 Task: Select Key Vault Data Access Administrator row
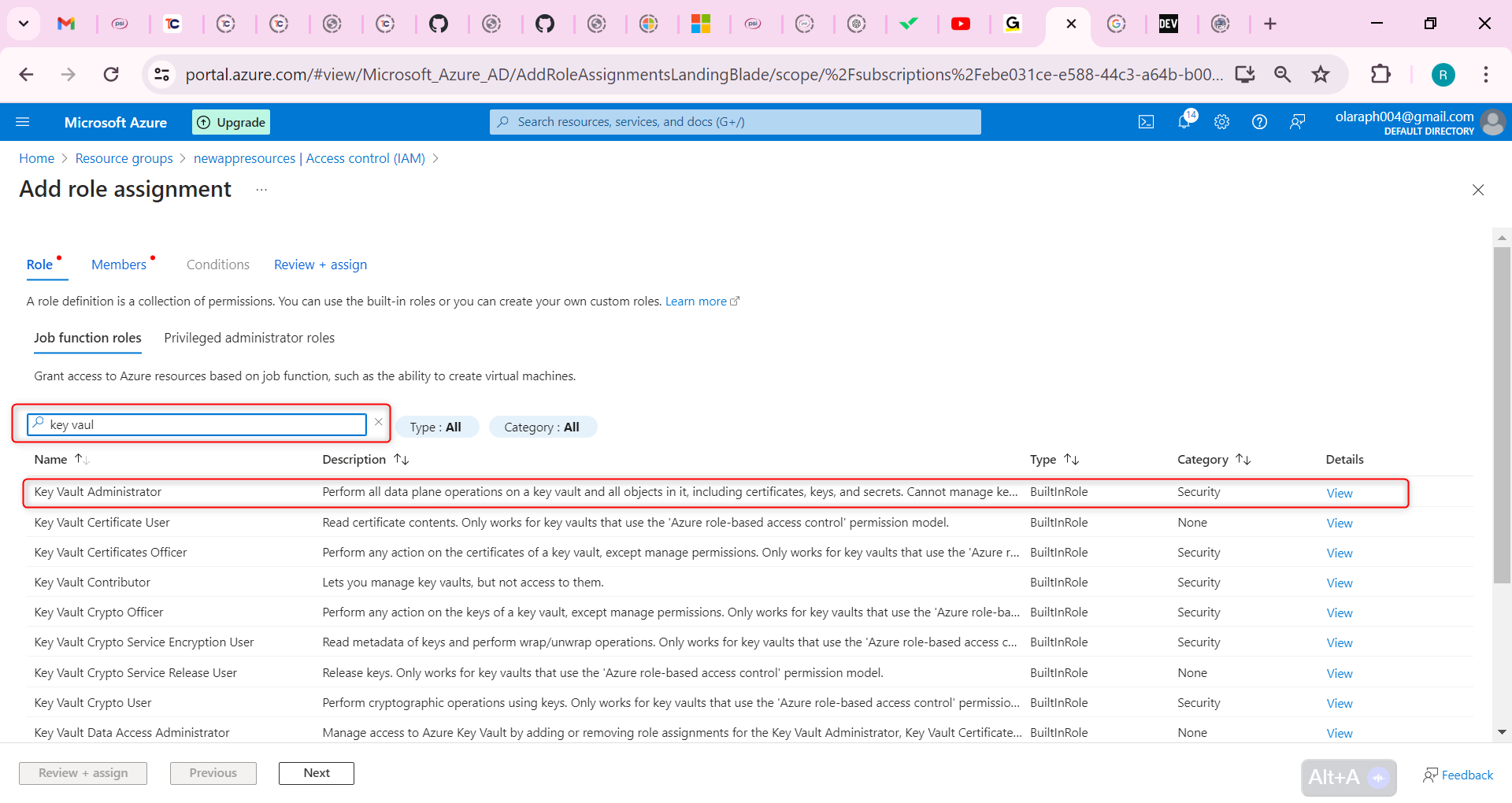pos(750,732)
